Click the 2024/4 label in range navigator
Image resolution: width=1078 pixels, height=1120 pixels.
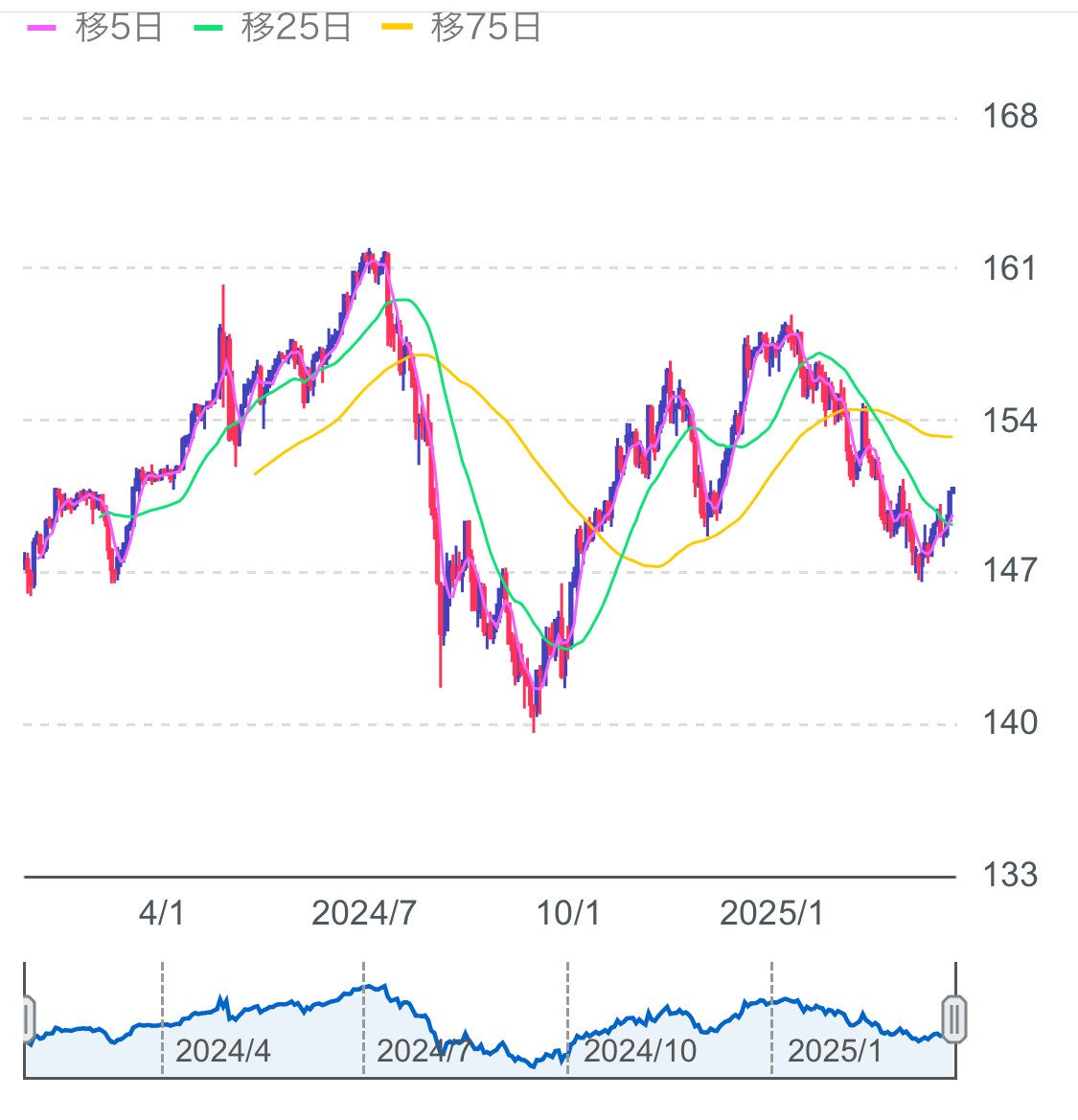point(223,1051)
